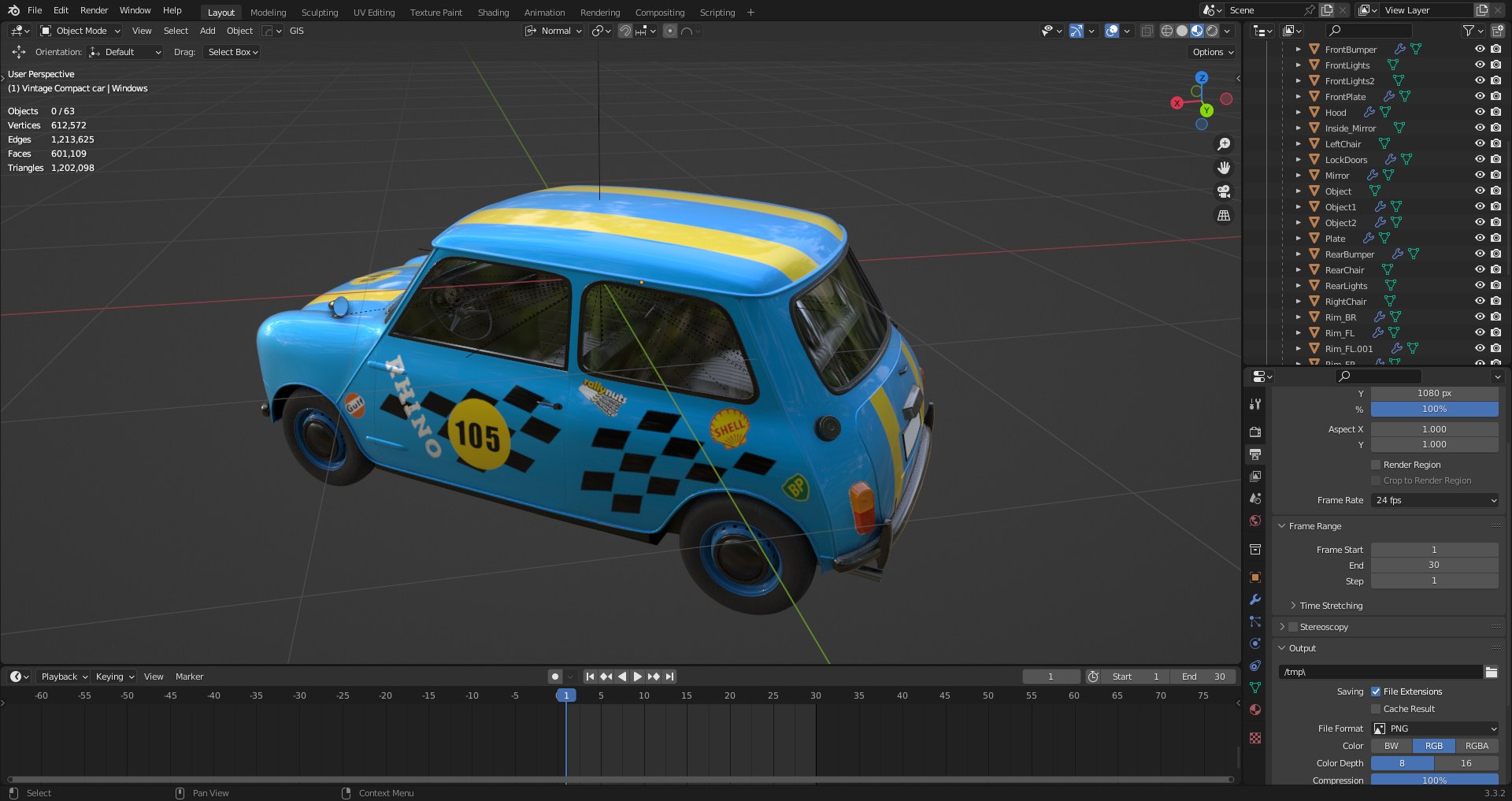This screenshot has height=801, width=1512.
Task: Disable Hood render camera toggle
Action: click(x=1495, y=112)
